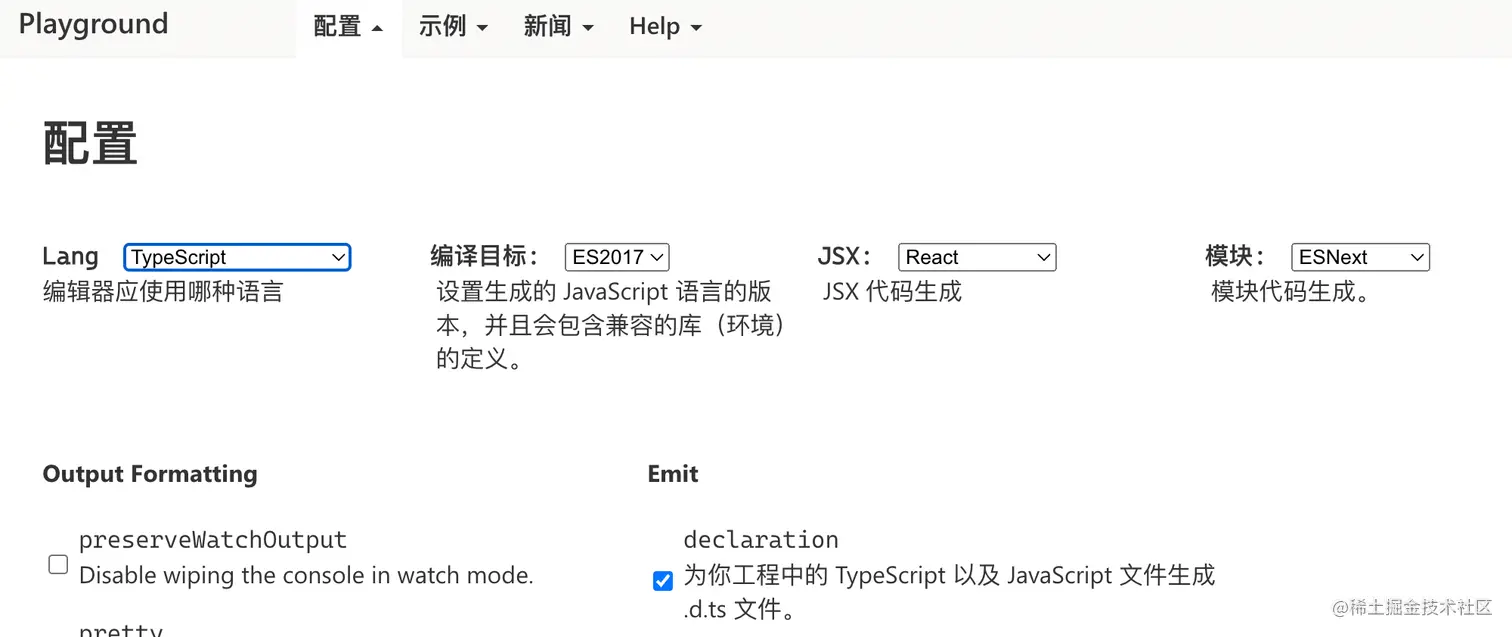The height and width of the screenshot is (637, 1512).
Task: Click the 设置生成的 JavaScript 语言的版本 description
Action: pyautogui.click(x=610, y=325)
